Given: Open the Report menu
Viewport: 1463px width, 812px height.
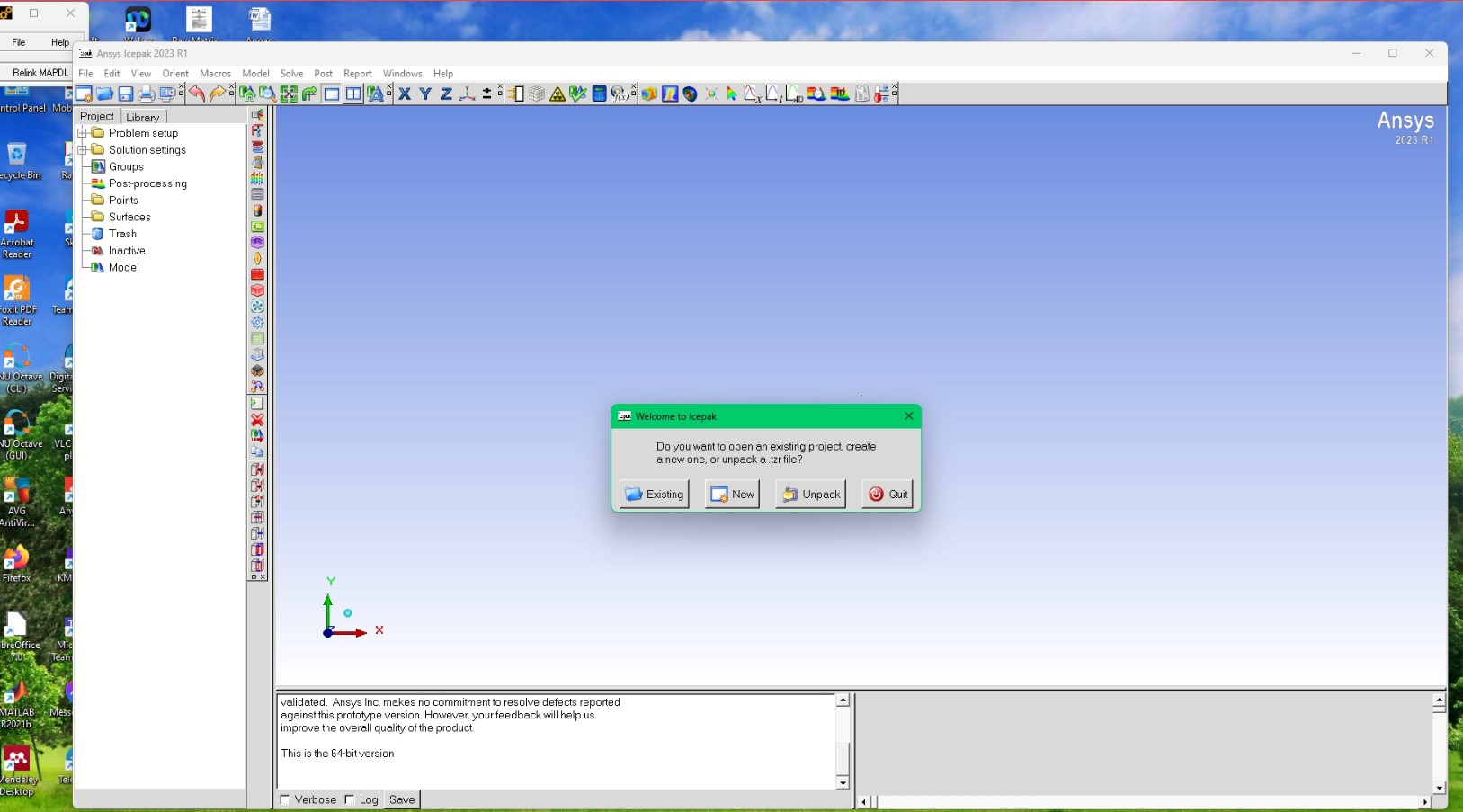Looking at the screenshot, I should 357,74.
